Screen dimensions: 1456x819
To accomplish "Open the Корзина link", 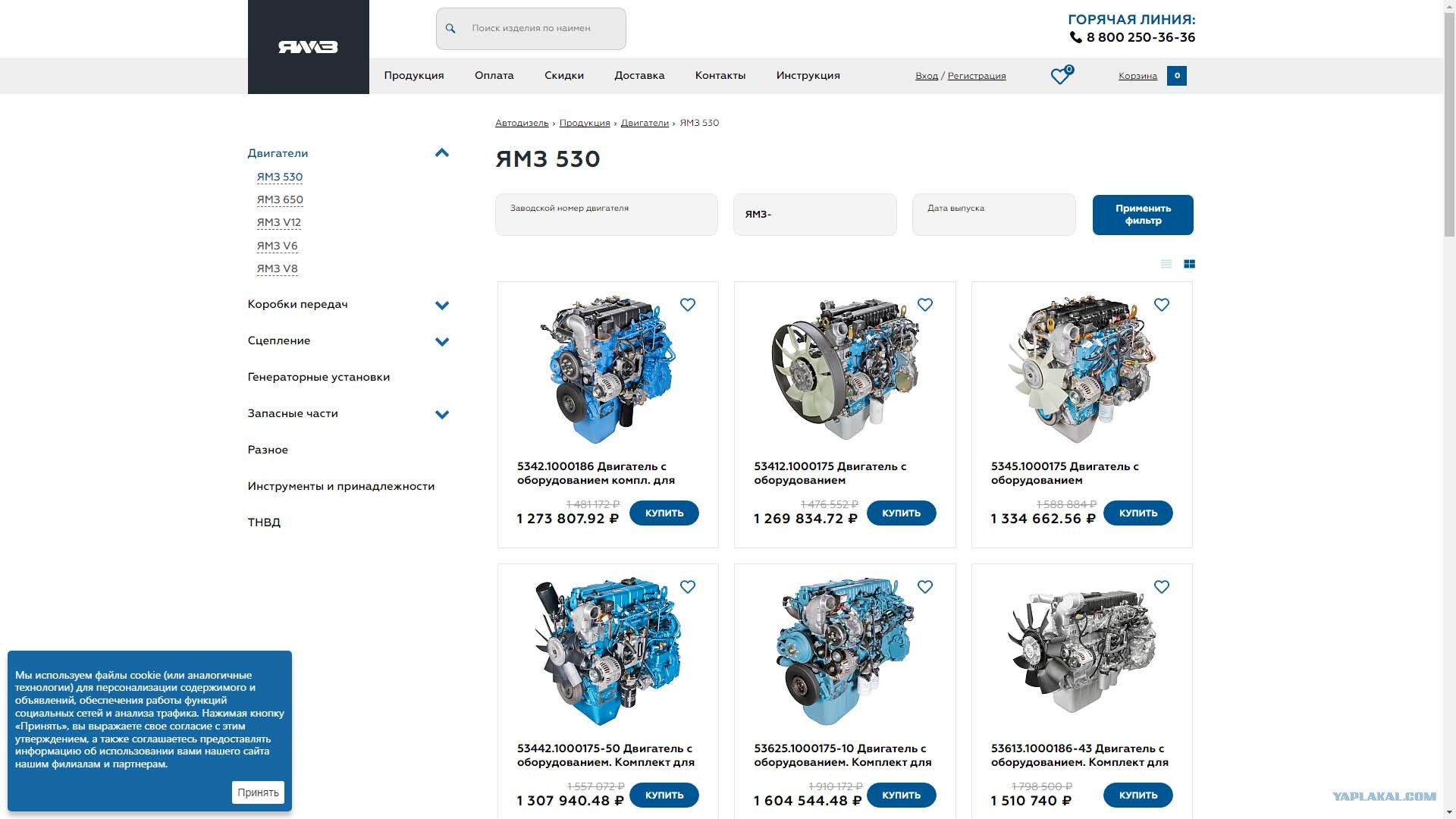I will tap(1137, 76).
